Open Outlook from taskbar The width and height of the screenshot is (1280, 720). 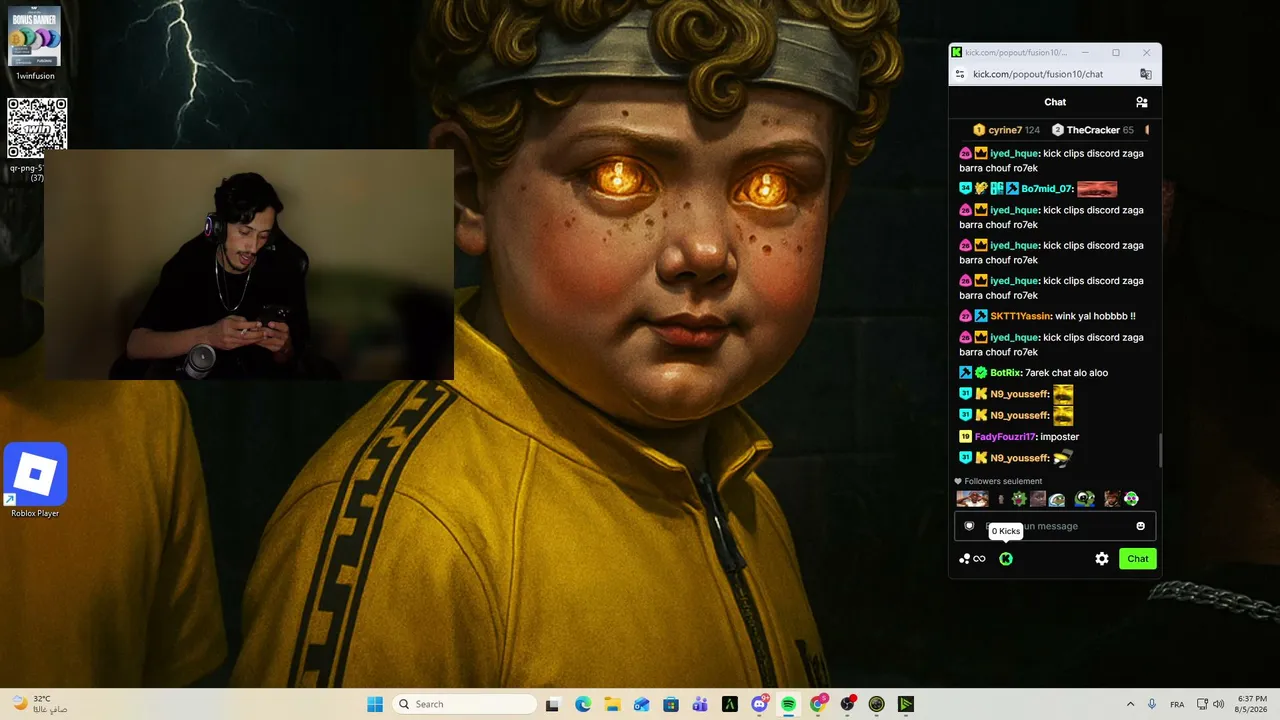click(x=641, y=704)
